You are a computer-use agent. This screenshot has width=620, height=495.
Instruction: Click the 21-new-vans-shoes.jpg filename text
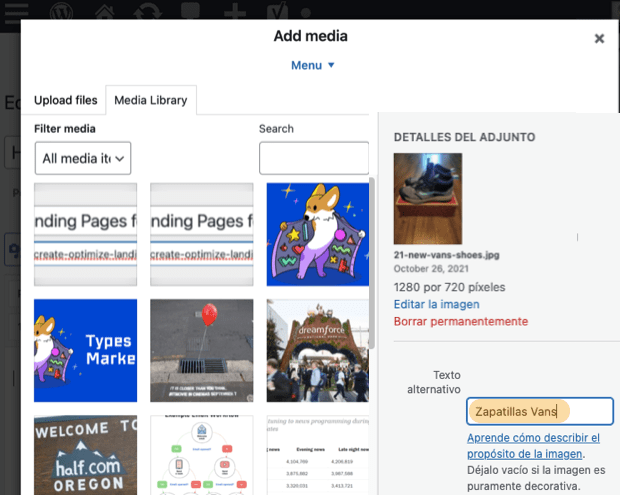(x=446, y=255)
